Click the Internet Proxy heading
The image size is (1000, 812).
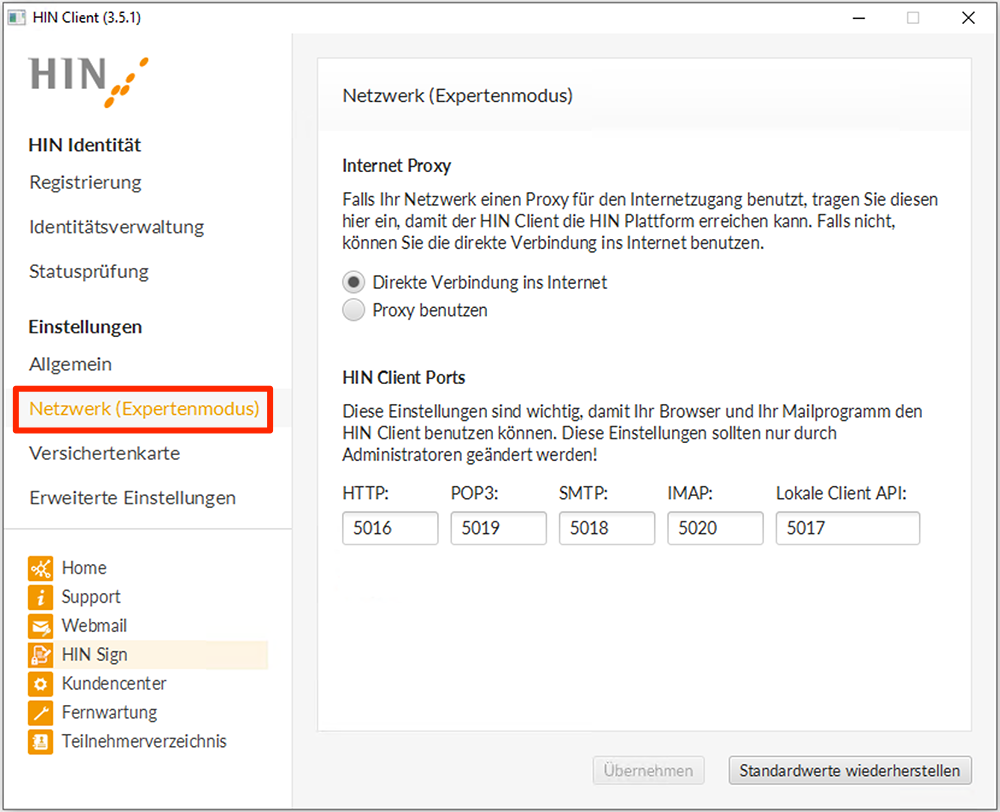tap(397, 166)
